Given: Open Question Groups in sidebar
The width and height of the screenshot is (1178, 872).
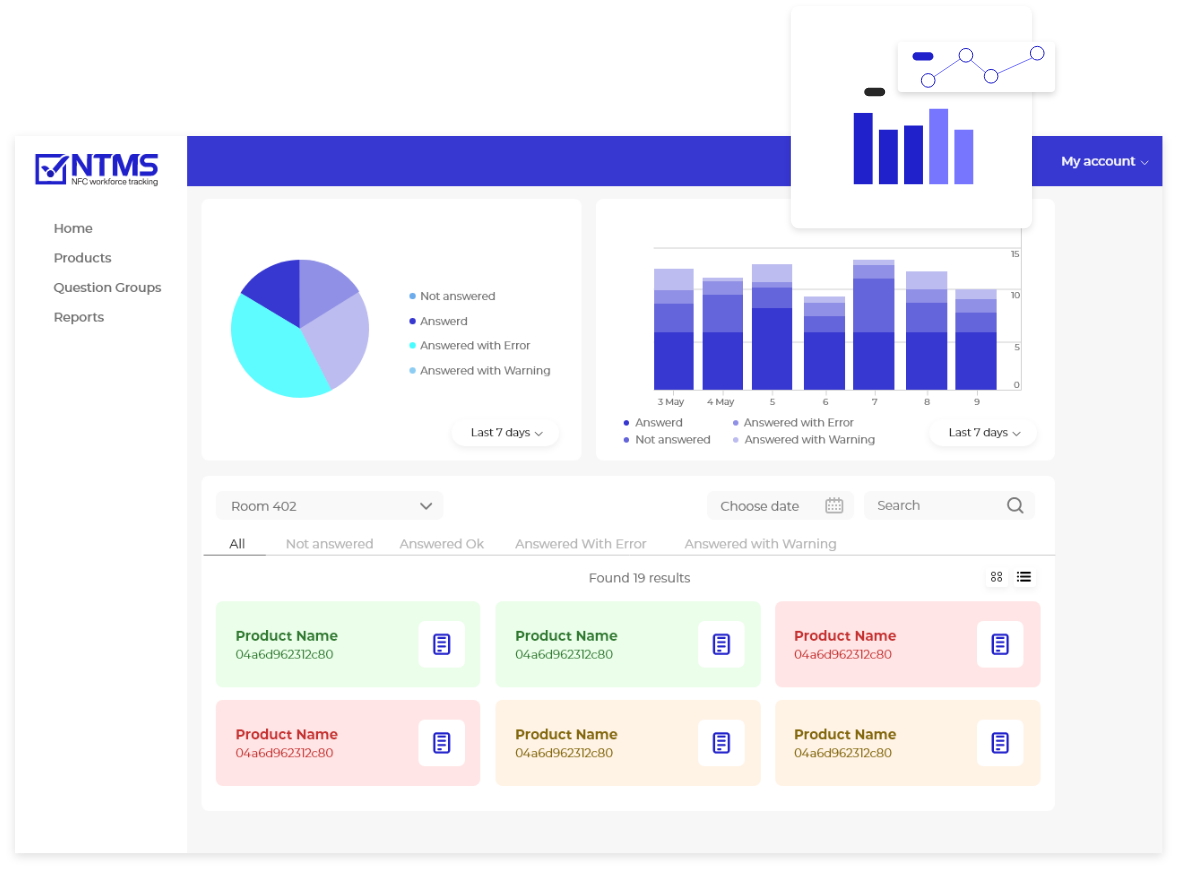Looking at the screenshot, I should [x=107, y=288].
